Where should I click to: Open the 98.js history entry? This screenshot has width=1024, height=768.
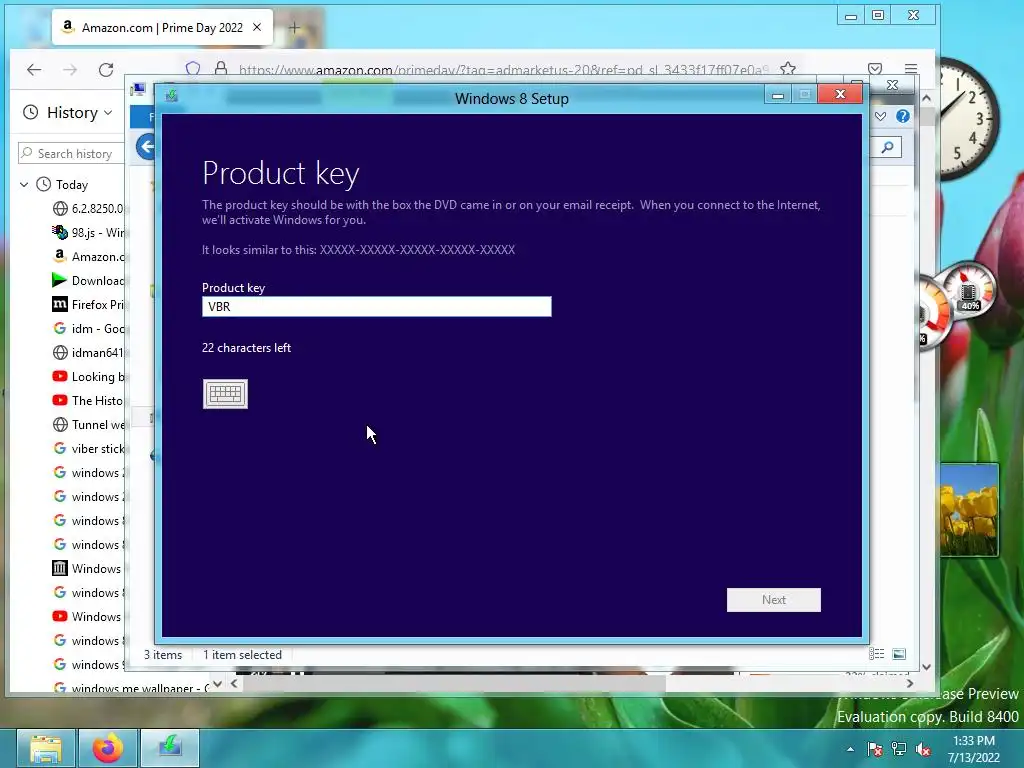[88, 232]
